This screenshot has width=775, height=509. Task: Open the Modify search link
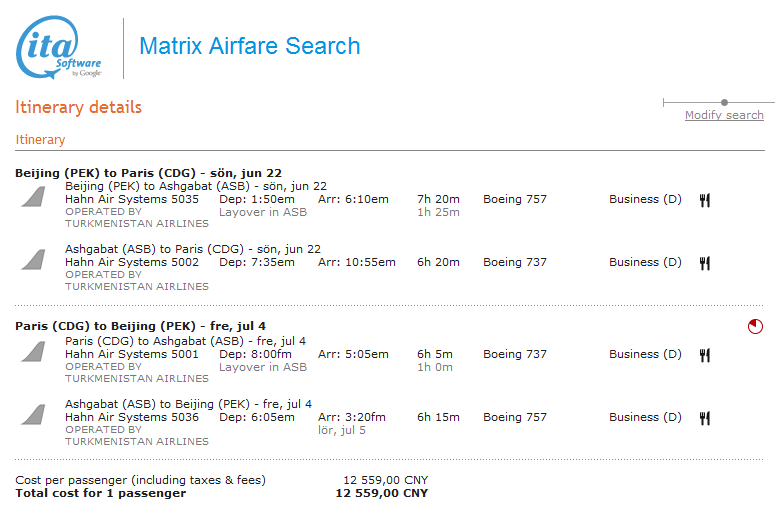tap(724, 116)
